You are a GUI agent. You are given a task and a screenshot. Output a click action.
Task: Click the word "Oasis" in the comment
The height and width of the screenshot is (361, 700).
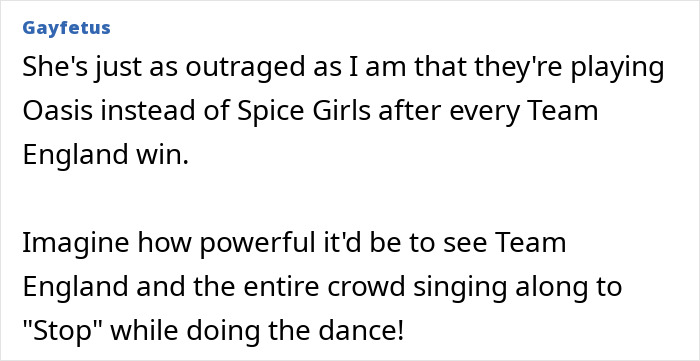[58, 111]
